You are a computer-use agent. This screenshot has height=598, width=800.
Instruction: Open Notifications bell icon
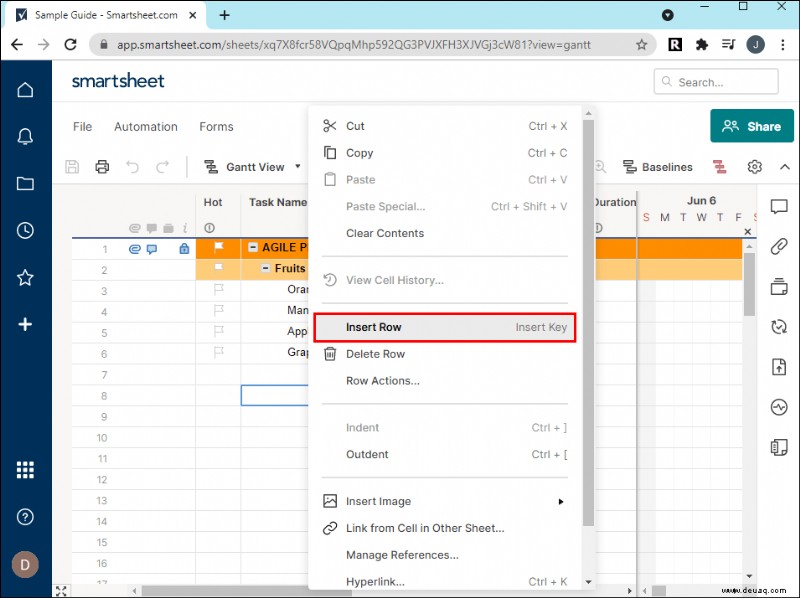click(25, 136)
